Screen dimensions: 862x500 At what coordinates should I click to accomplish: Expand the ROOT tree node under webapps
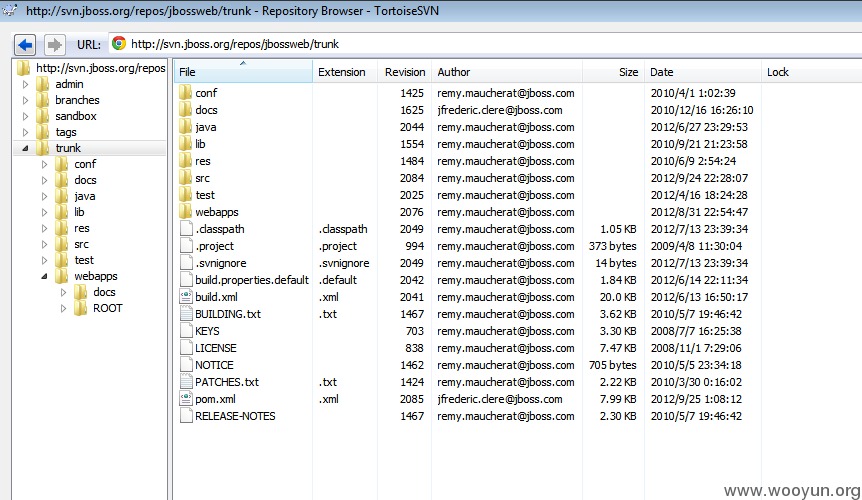click(x=63, y=309)
